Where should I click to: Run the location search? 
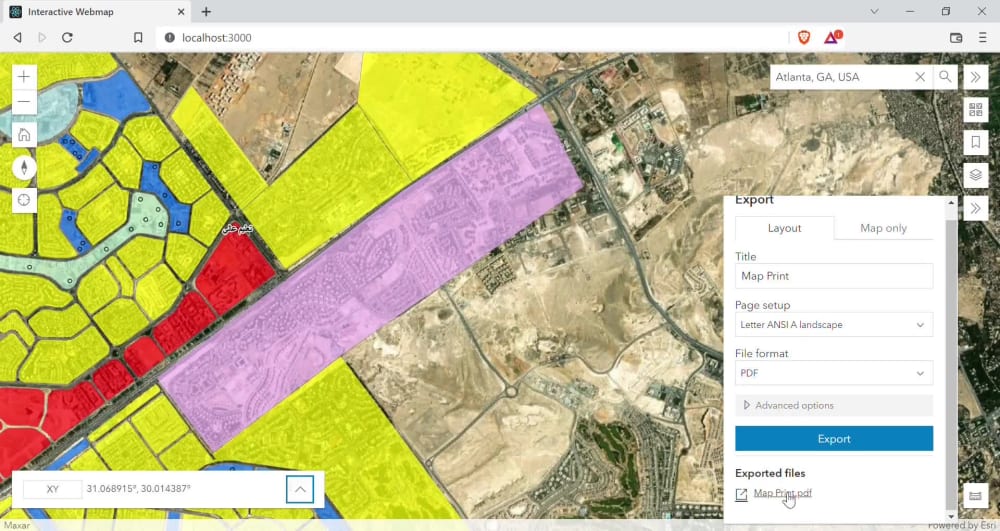[x=945, y=77]
